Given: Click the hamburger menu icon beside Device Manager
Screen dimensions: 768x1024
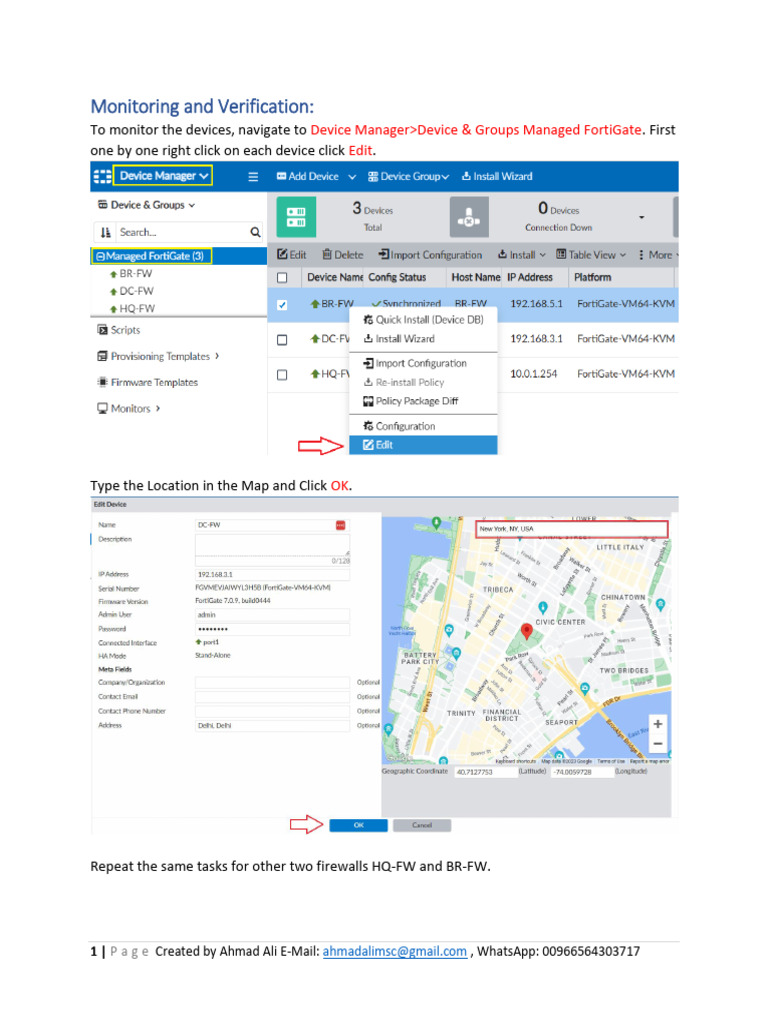Looking at the screenshot, I should [253, 176].
